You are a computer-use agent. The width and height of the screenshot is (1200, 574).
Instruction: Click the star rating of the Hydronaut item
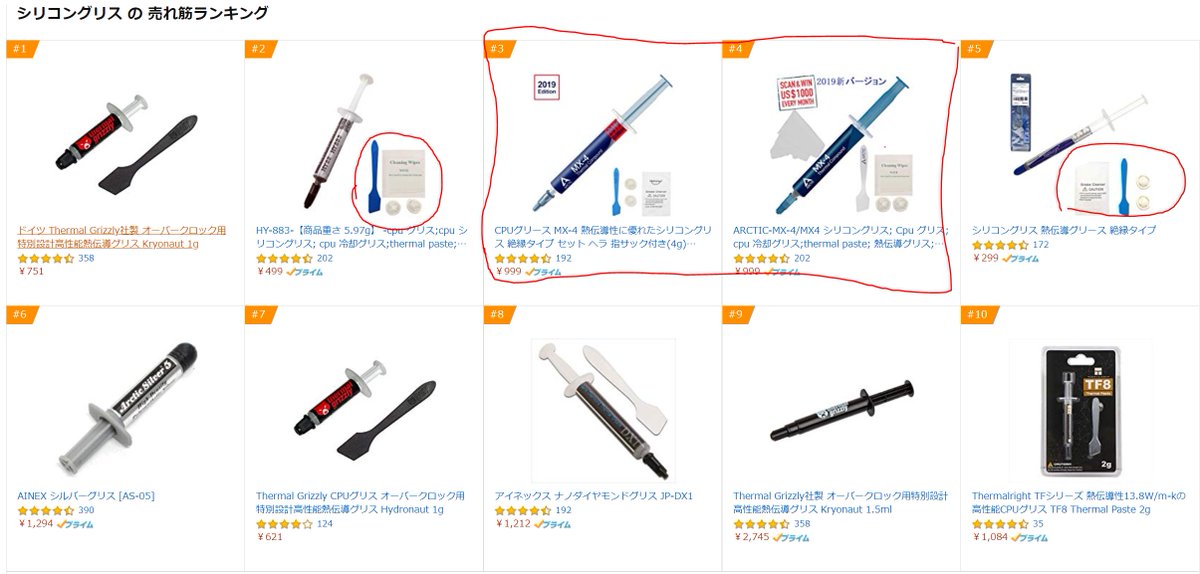[x=284, y=524]
